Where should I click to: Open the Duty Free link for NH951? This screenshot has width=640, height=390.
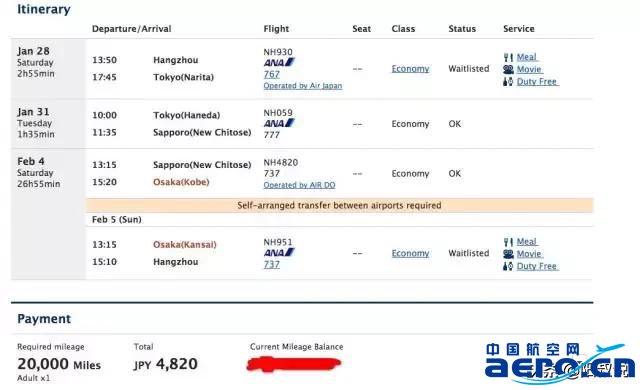tap(537, 266)
